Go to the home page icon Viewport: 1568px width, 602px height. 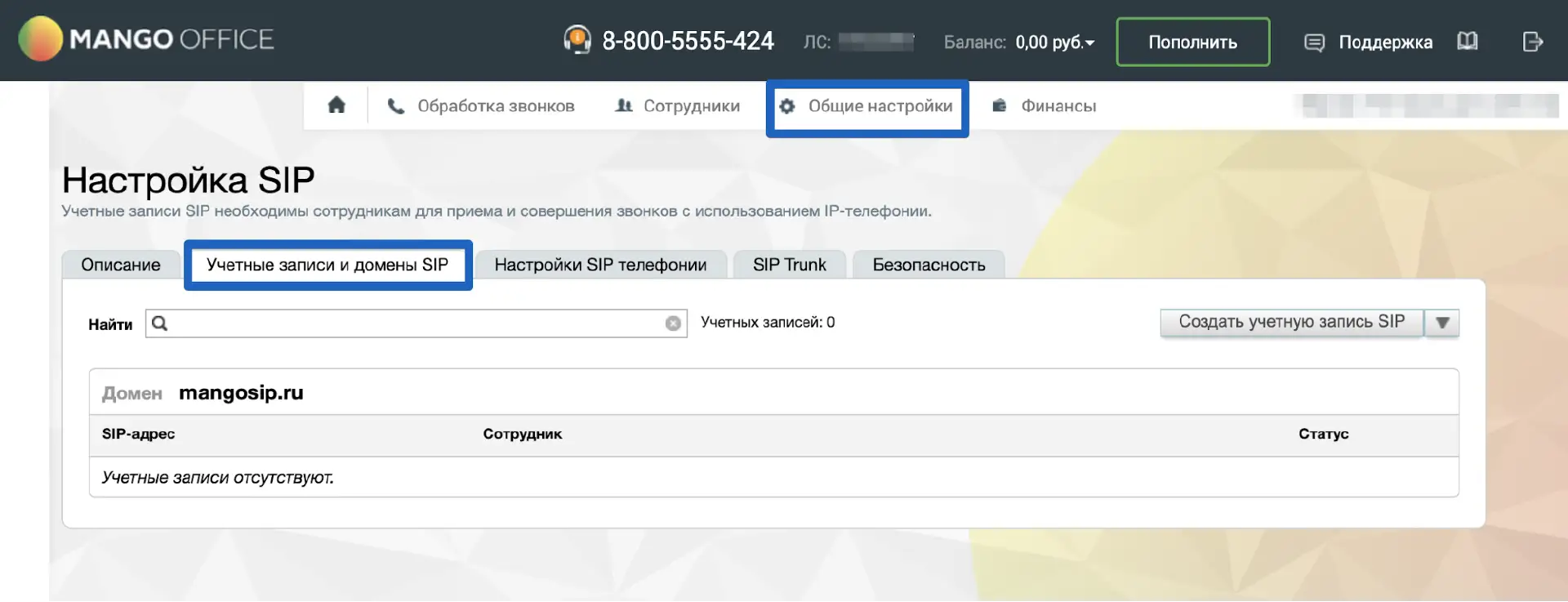point(336,105)
